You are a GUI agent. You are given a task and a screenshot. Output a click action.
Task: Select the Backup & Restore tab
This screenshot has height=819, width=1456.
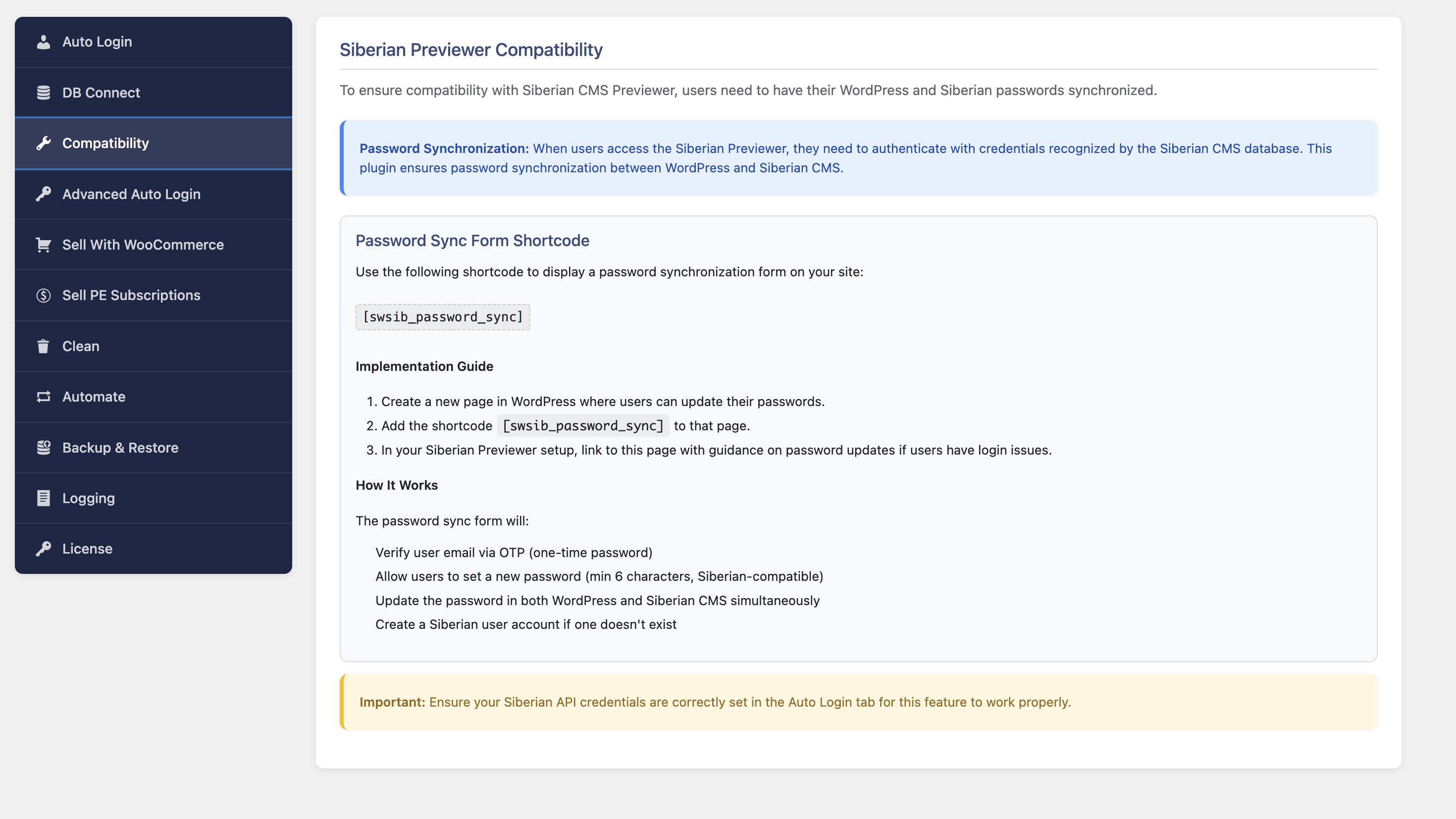point(153,448)
